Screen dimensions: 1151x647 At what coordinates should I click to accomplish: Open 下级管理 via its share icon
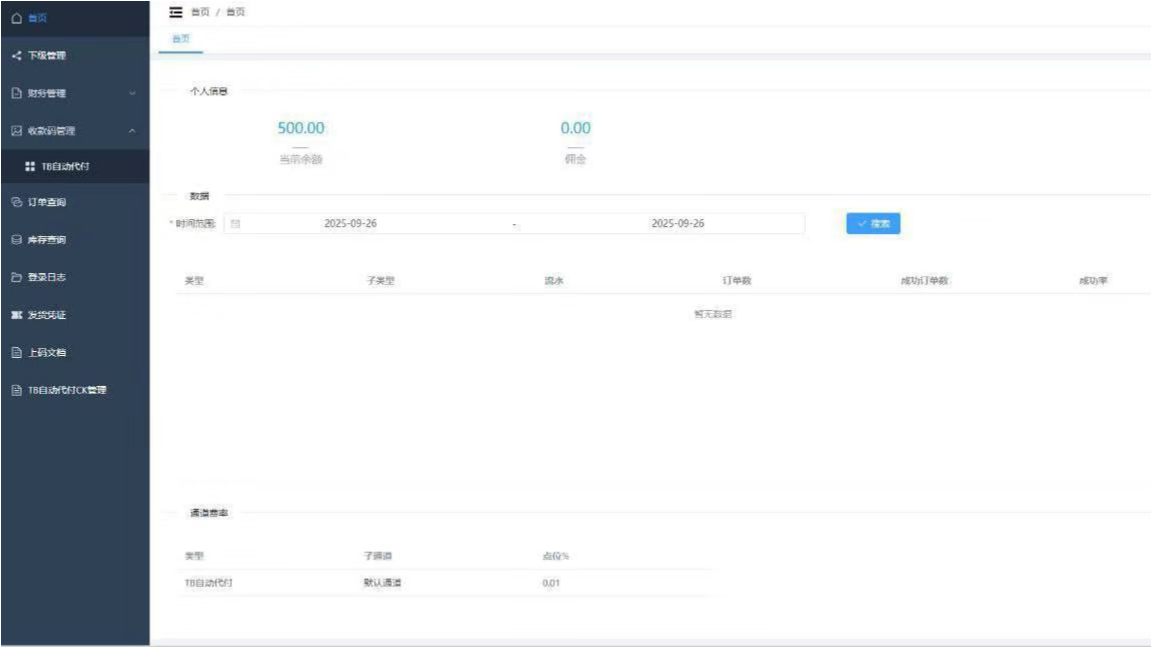pos(16,55)
